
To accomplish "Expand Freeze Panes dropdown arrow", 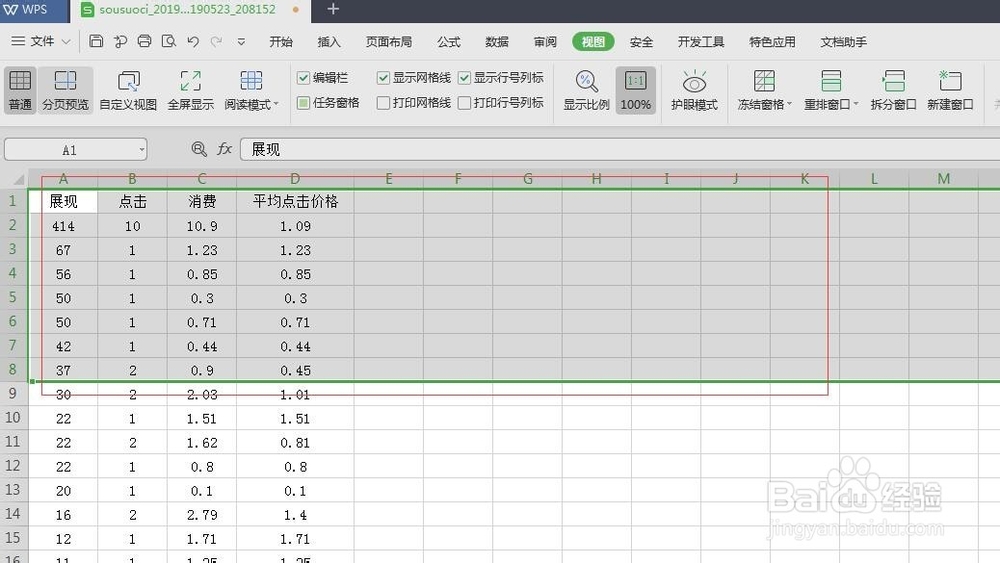I will click(x=789, y=104).
